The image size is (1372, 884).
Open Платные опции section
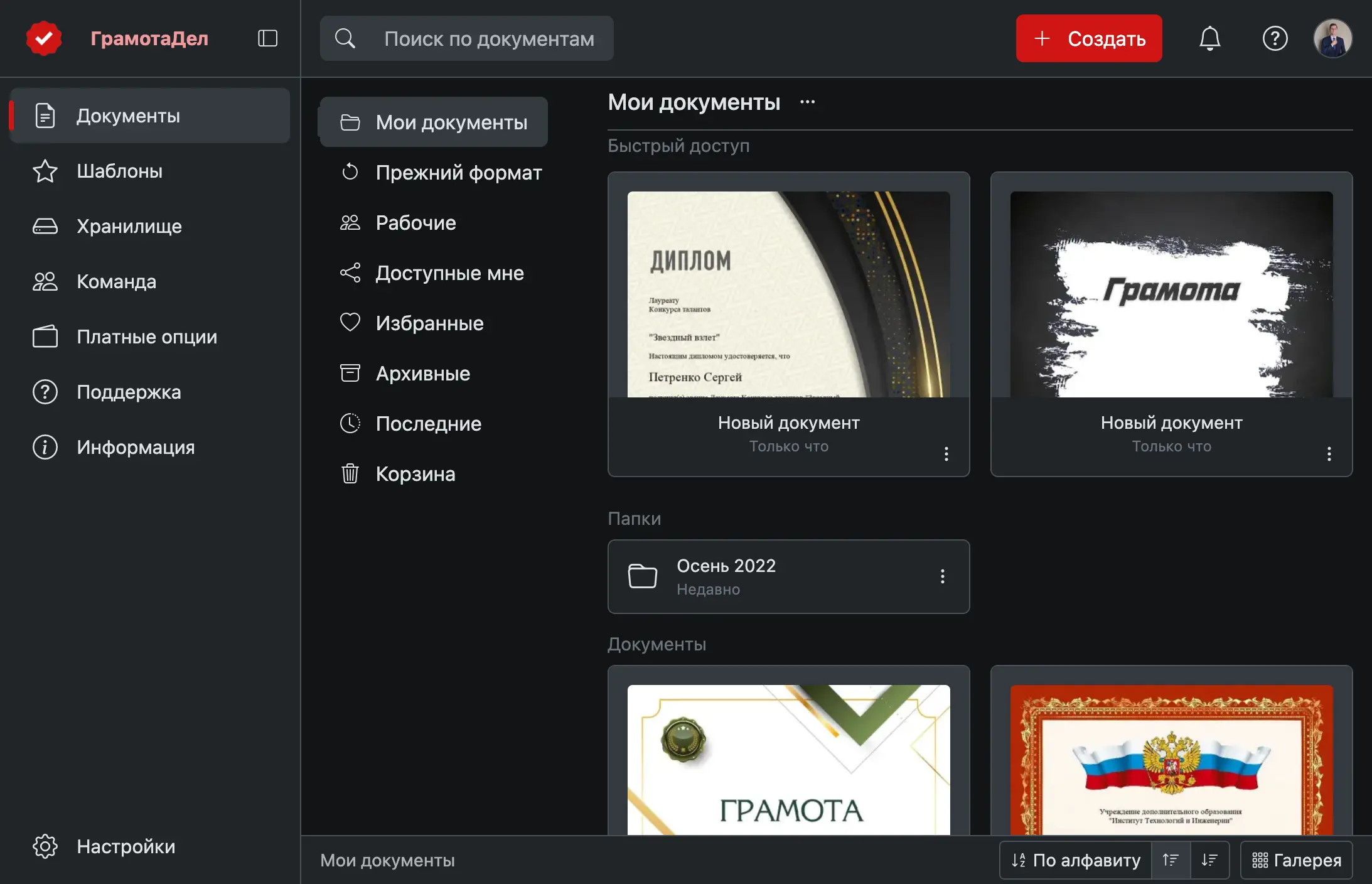pyautogui.click(x=151, y=337)
